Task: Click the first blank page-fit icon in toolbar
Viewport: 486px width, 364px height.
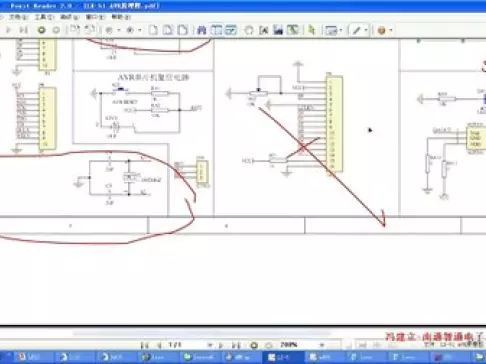Action: pyautogui.click(x=153, y=30)
